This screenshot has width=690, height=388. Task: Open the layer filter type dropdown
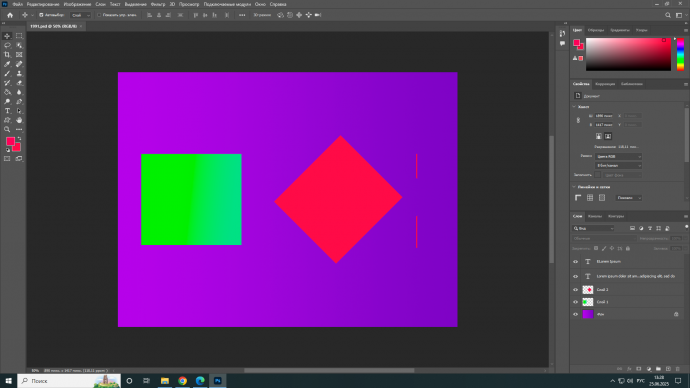593,228
